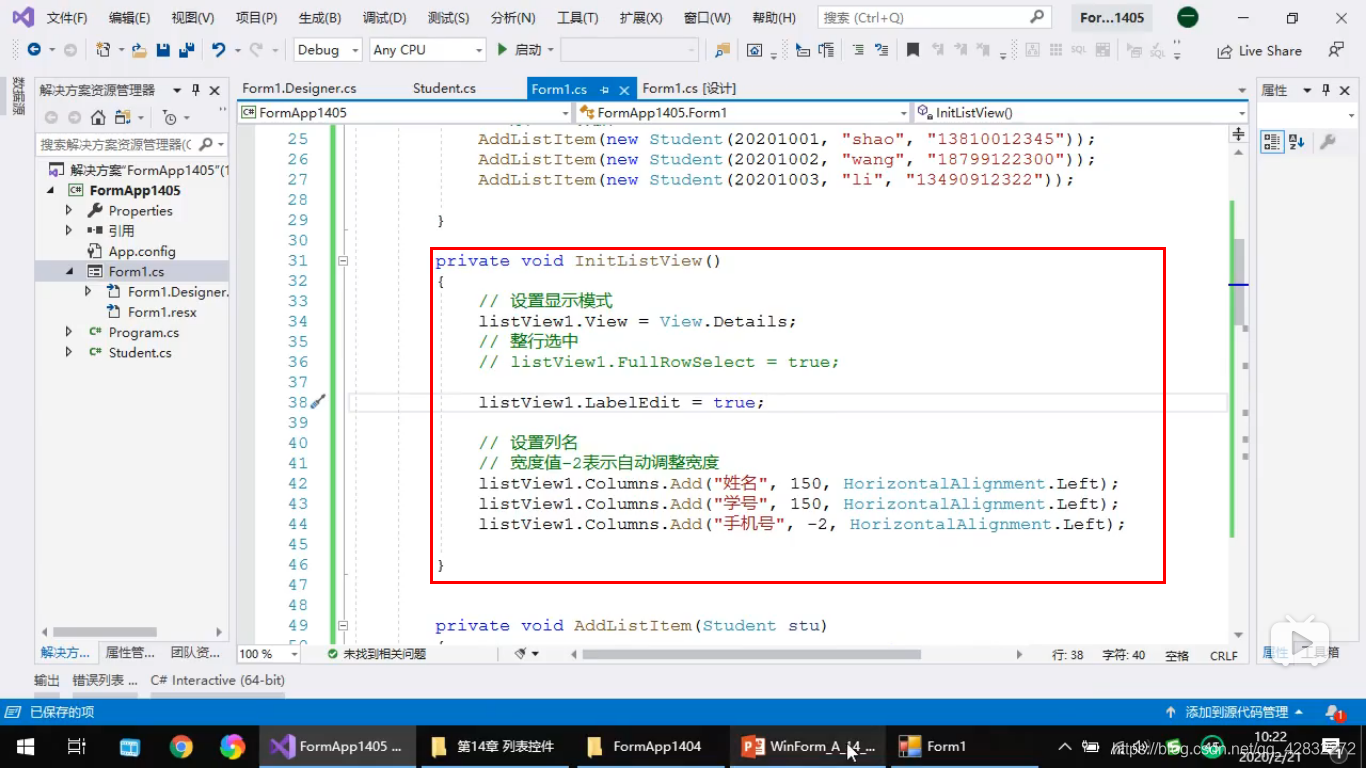Open the Any CPU platform dropdown
Image resolution: width=1366 pixels, height=768 pixels.
tap(427, 50)
